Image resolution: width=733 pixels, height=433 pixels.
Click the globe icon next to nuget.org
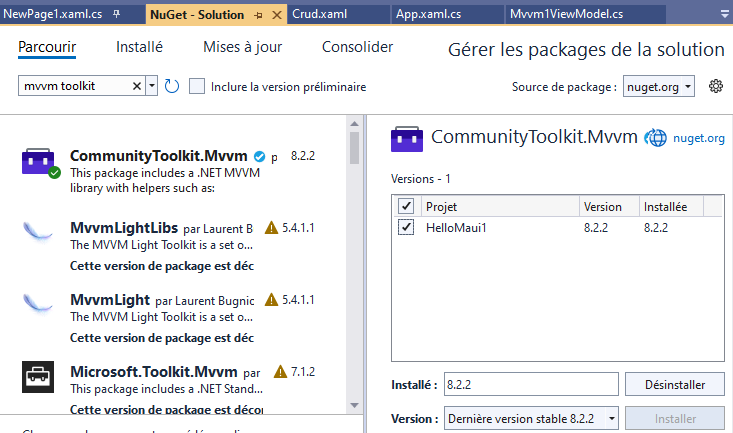pyautogui.click(x=656, y=138)
